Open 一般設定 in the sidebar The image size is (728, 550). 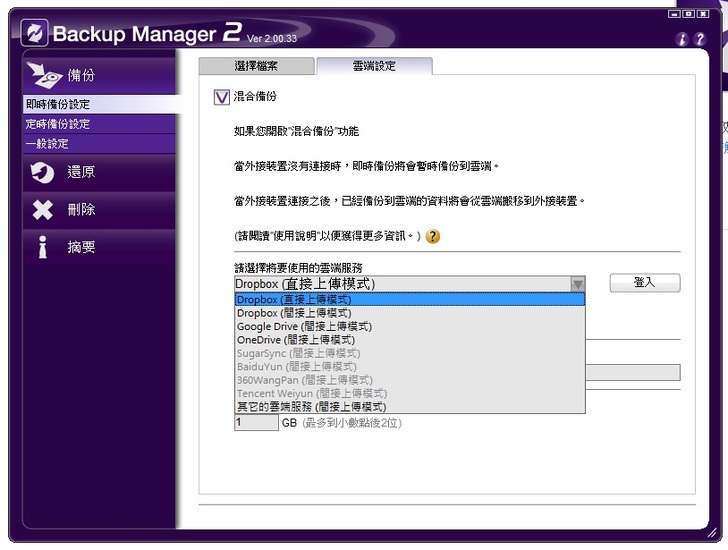coord(99,144)
